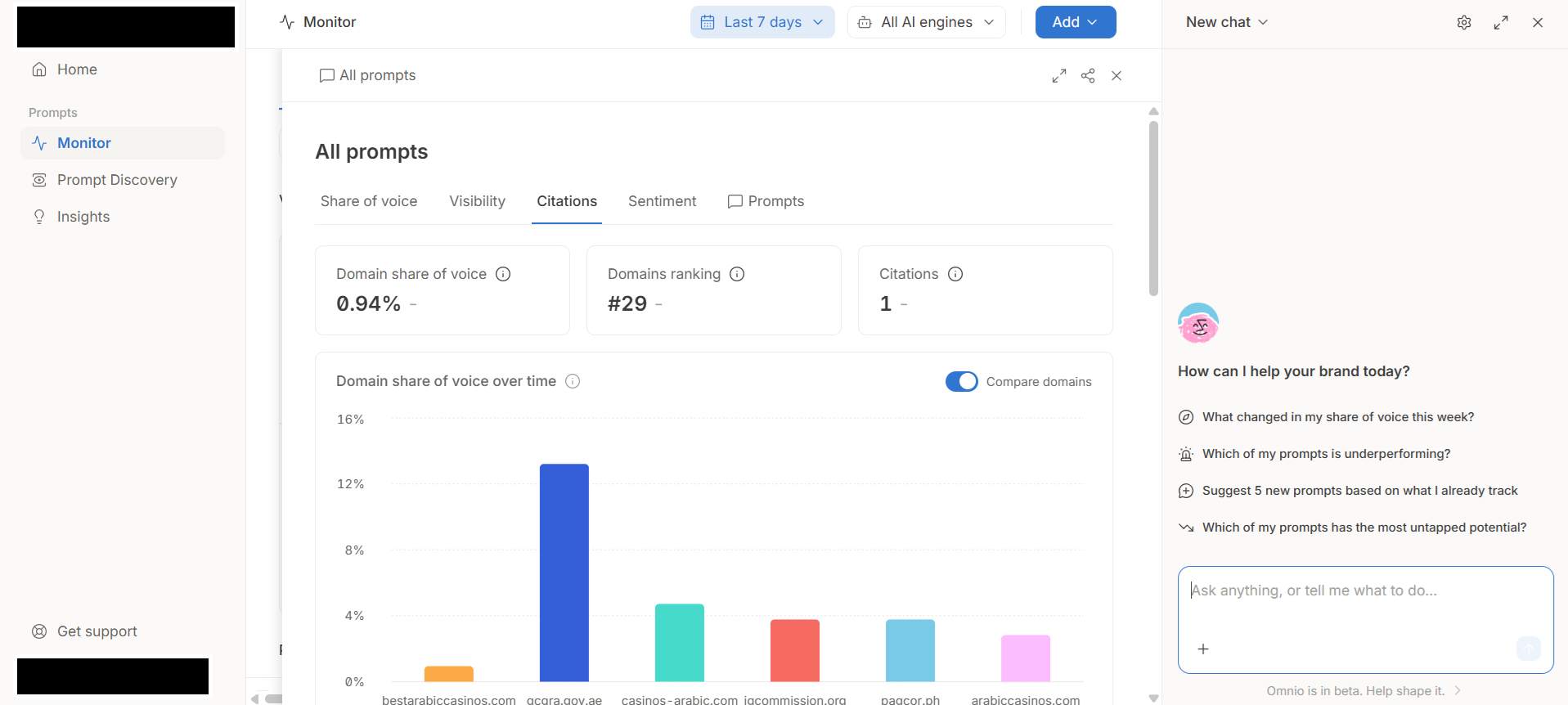Open Monitor in the sidebar
This screenshot has width=1568, height=705.
123,143
